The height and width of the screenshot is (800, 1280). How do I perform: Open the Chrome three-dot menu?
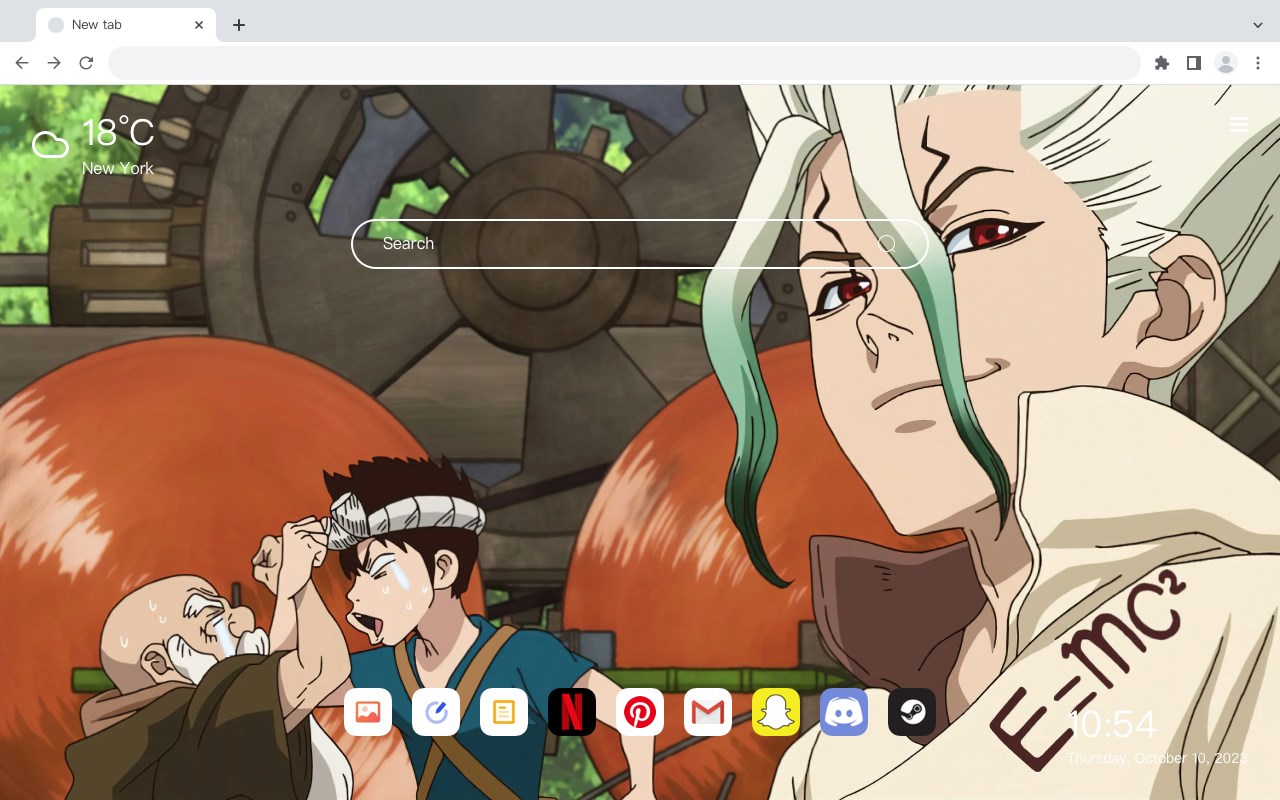pos(1257,63)
